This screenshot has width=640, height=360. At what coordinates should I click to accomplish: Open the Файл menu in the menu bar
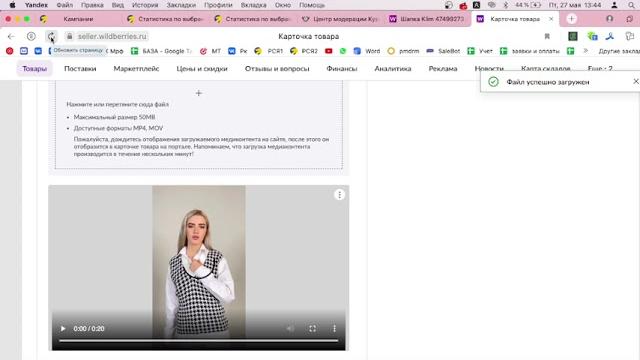click(x=64, y=5)
